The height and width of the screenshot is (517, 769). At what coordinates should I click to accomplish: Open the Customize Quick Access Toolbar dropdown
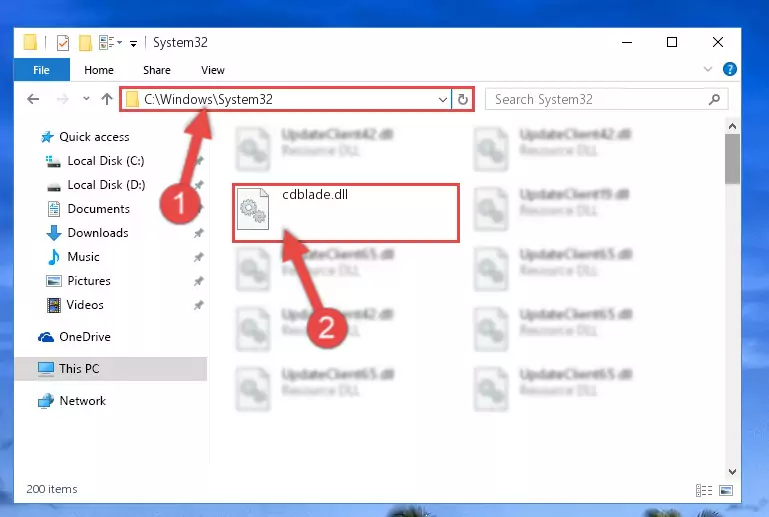[133, 44]
